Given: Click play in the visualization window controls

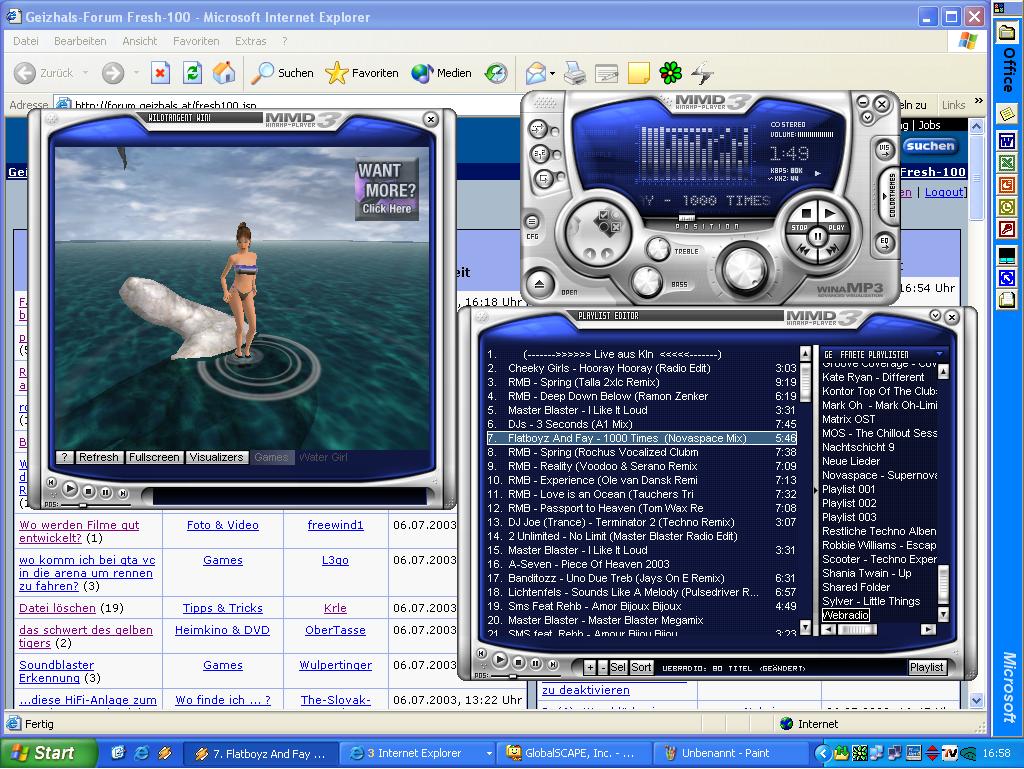Looking at the screenshot, I should tap(70, 489).
